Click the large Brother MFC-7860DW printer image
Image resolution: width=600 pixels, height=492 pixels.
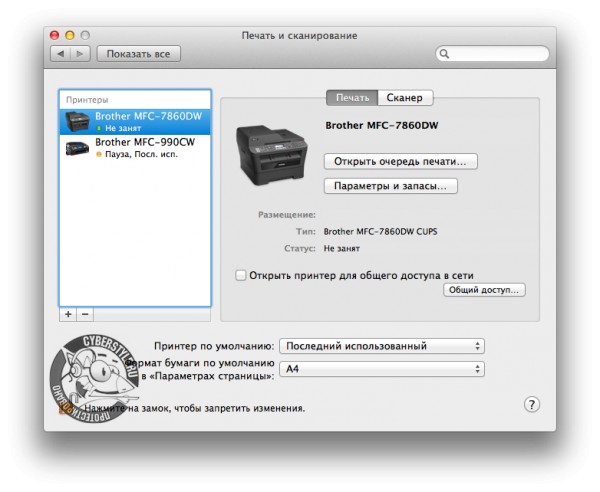pos(272,155)
